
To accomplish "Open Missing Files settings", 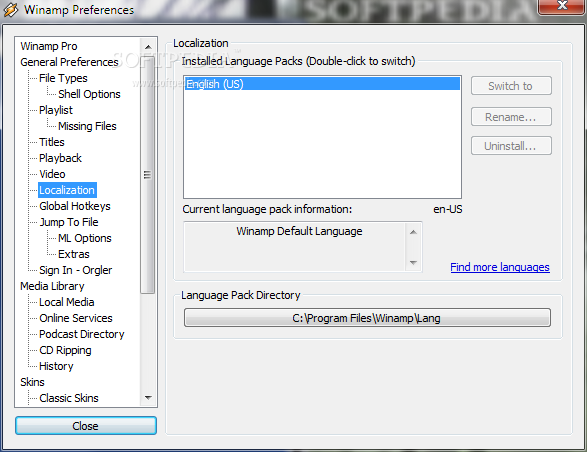I will (x=87, y=126).
